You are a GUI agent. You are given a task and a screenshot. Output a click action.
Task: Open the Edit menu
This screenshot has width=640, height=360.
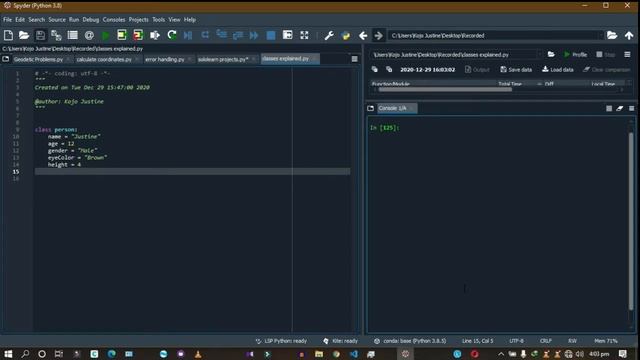(20, 20)
